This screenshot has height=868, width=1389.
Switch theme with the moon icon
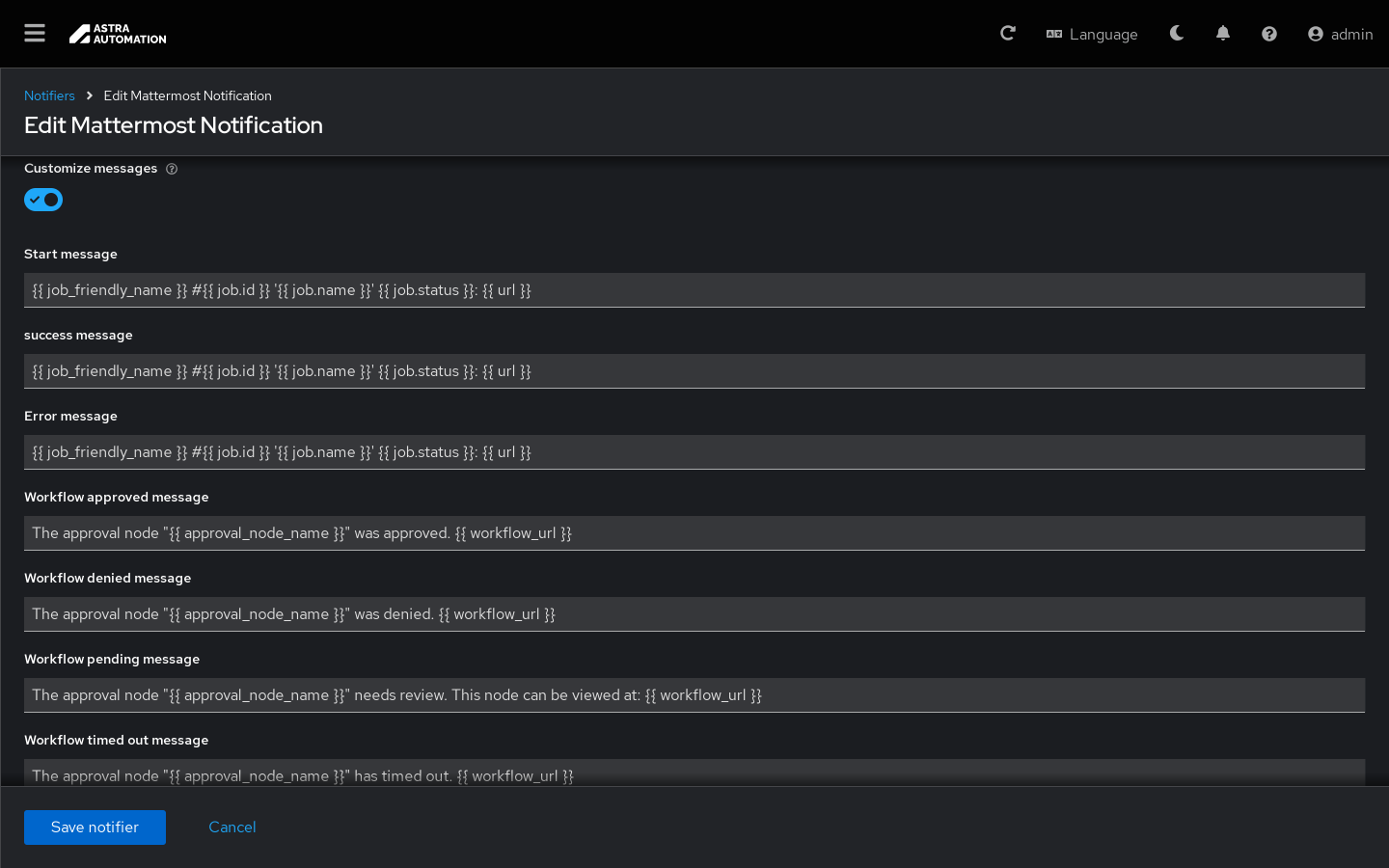coord(1177,34)
